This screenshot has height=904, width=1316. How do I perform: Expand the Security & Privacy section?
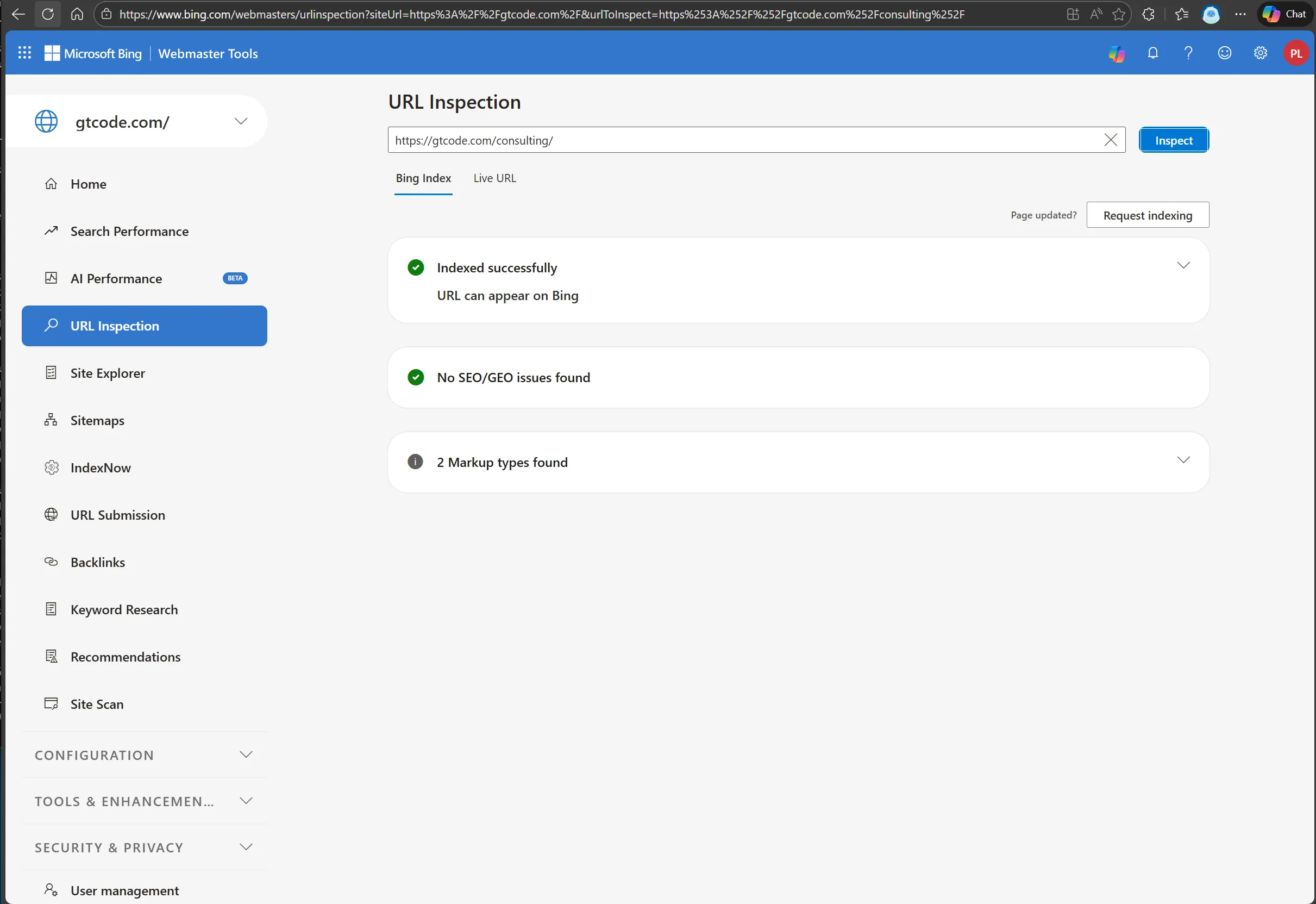[x=246, y=847]
